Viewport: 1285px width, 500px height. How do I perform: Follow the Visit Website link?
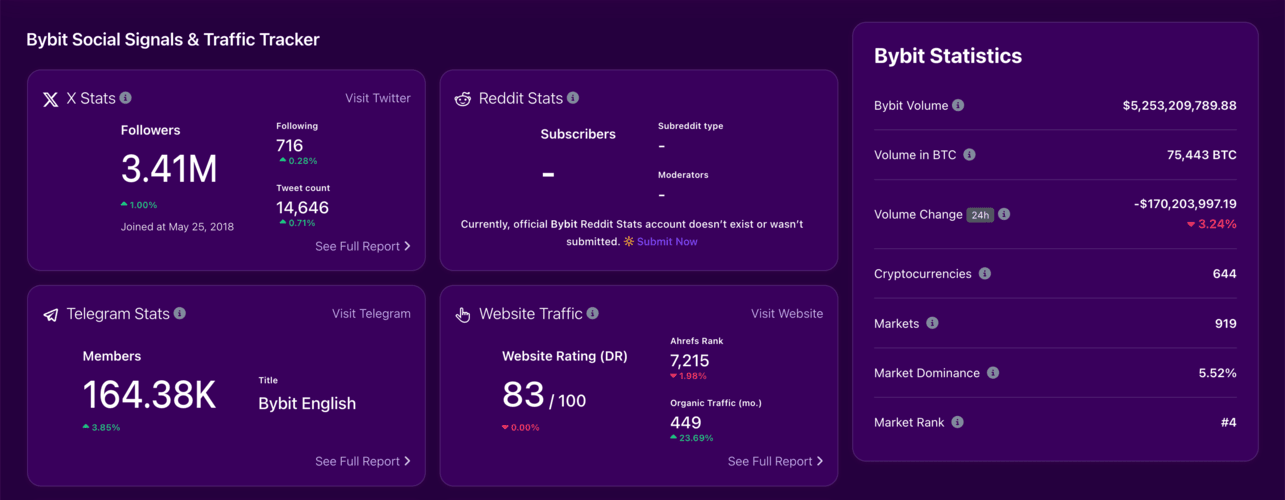[787, 313]
